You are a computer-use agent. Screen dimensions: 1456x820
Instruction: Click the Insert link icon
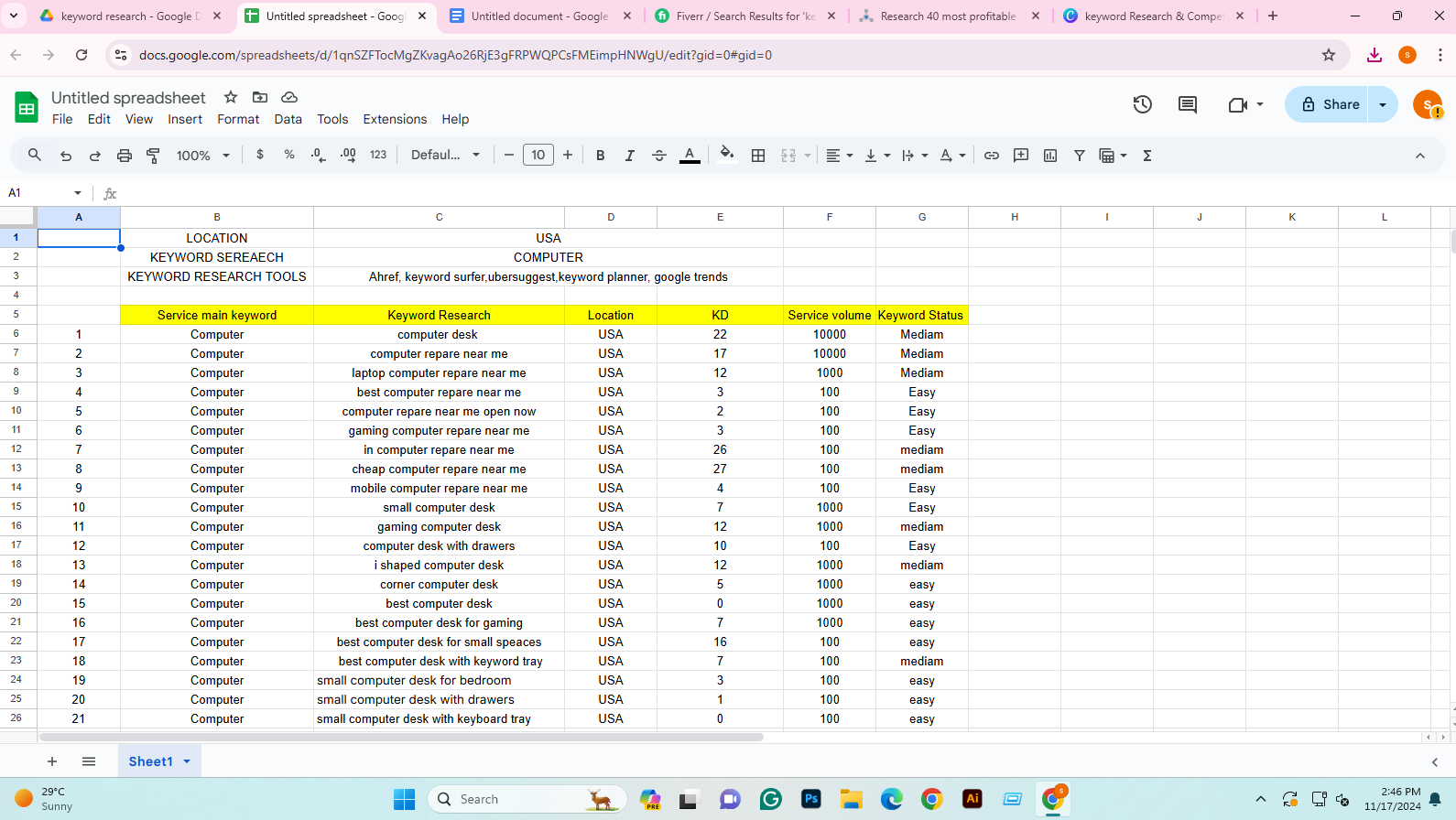991,156
